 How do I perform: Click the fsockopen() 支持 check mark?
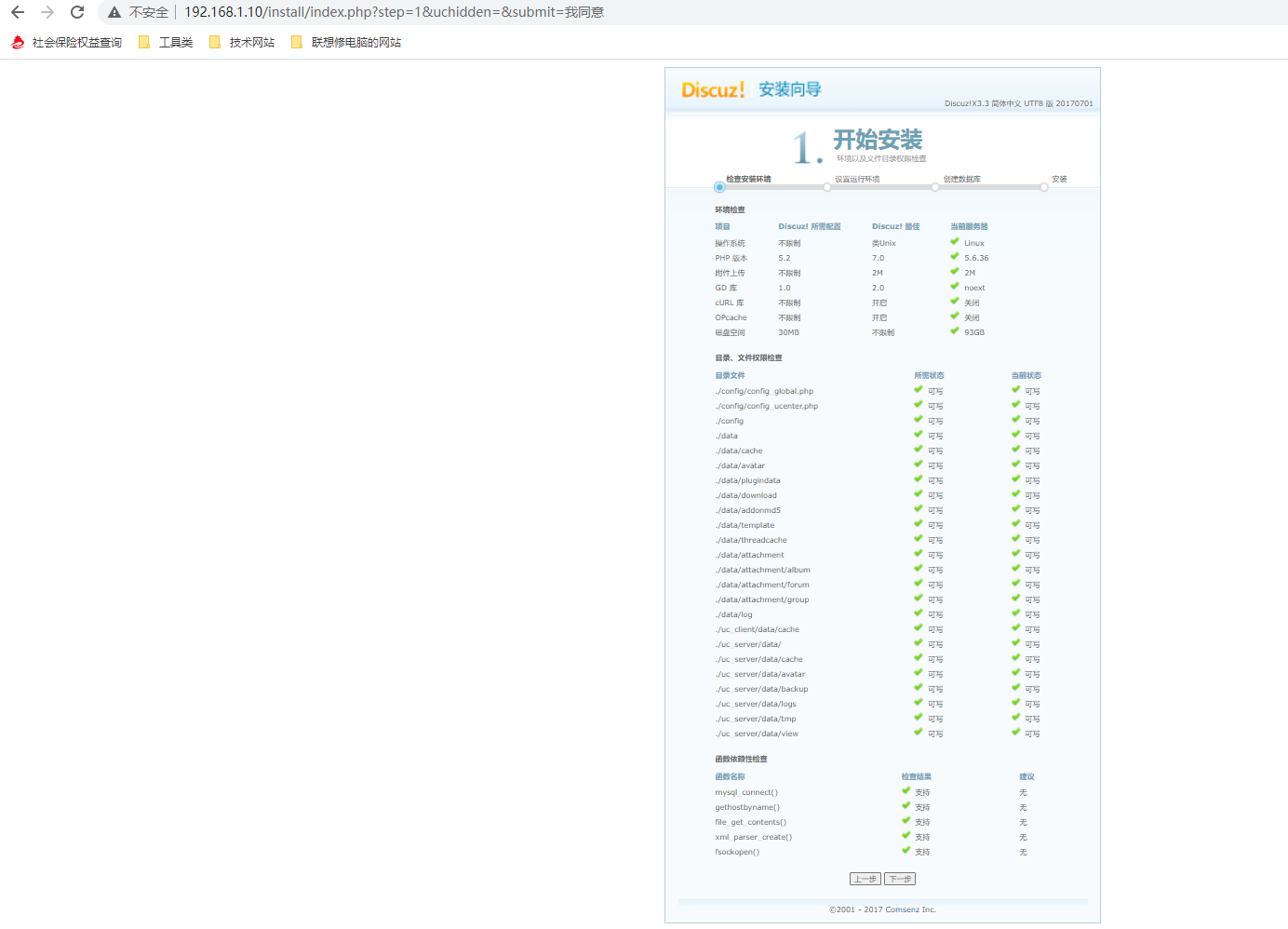click(x=906, y=850)
